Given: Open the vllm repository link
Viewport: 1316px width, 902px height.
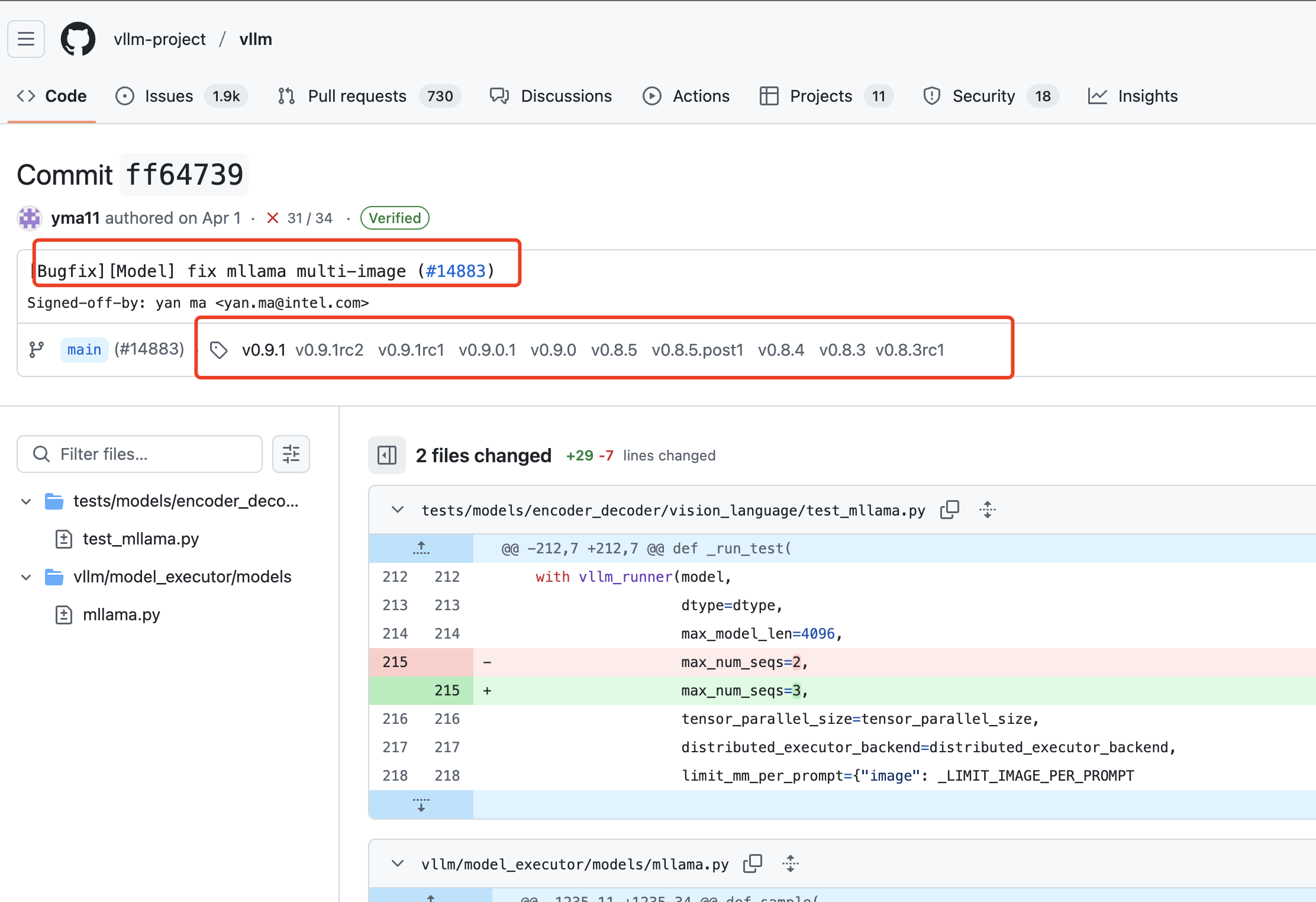Looking at the screenshot, I should (x=256, y=39).
